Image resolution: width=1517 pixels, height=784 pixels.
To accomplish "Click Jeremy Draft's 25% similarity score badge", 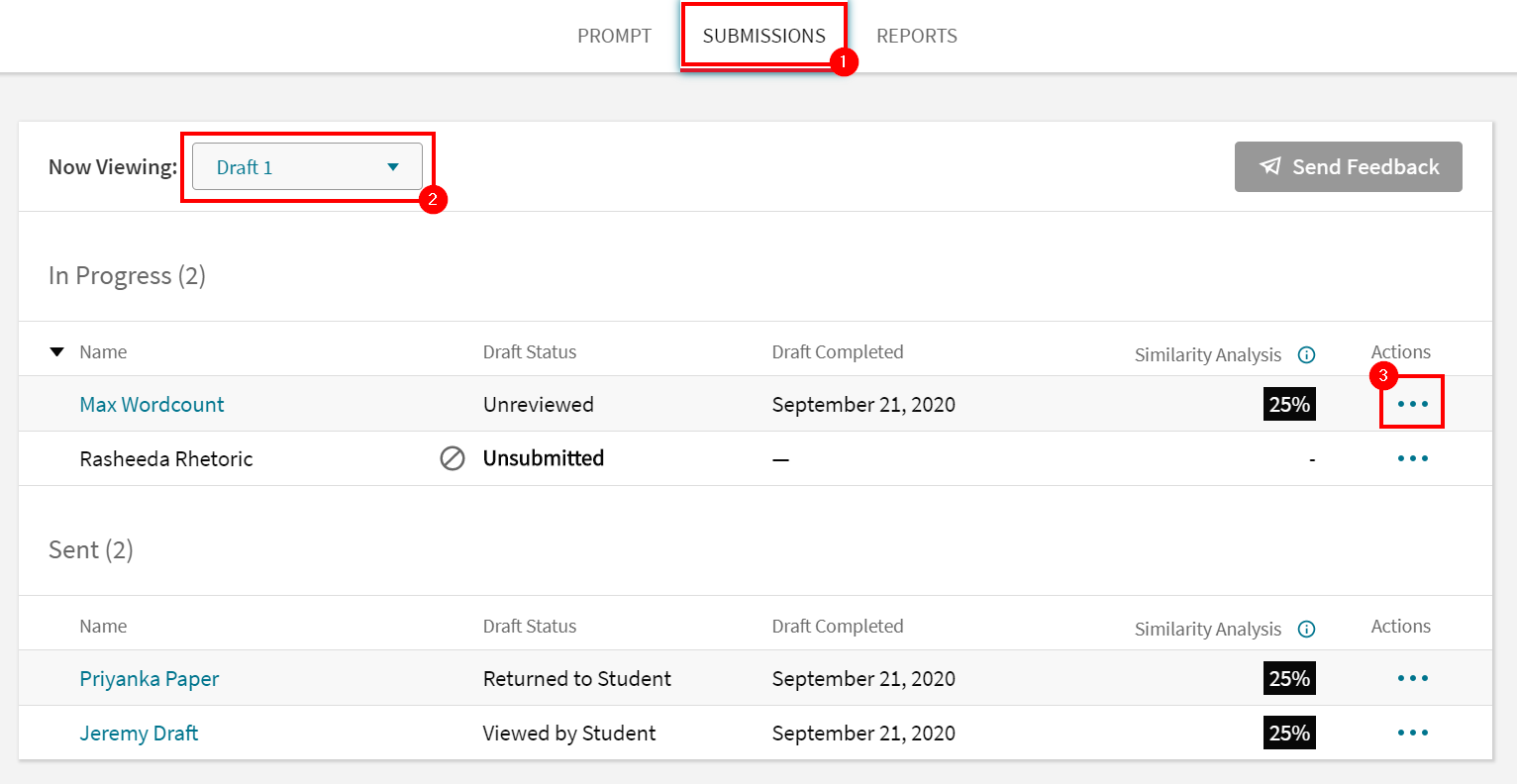I will click(x=1289, y=733).
